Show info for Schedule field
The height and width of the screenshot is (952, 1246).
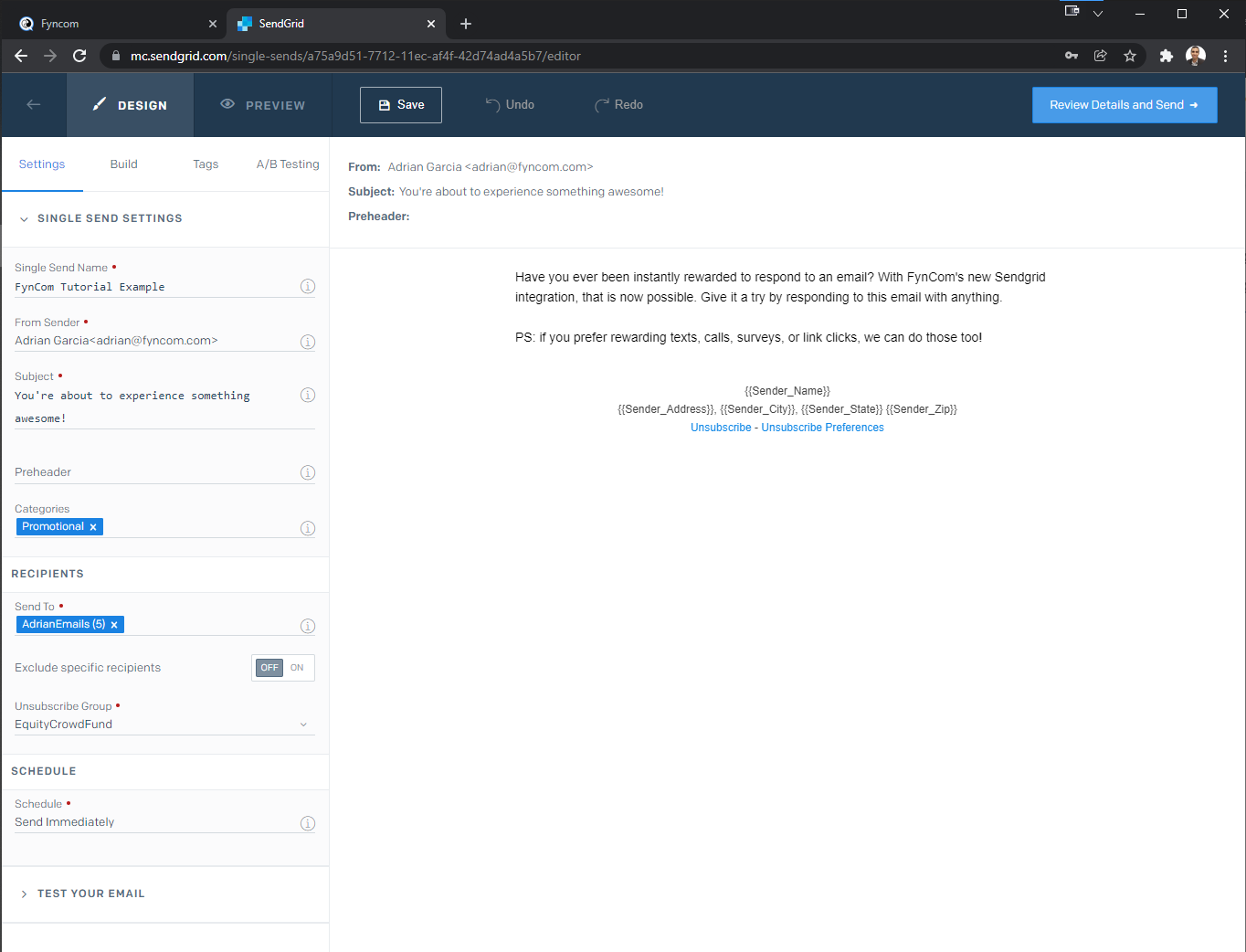point(308,823)
